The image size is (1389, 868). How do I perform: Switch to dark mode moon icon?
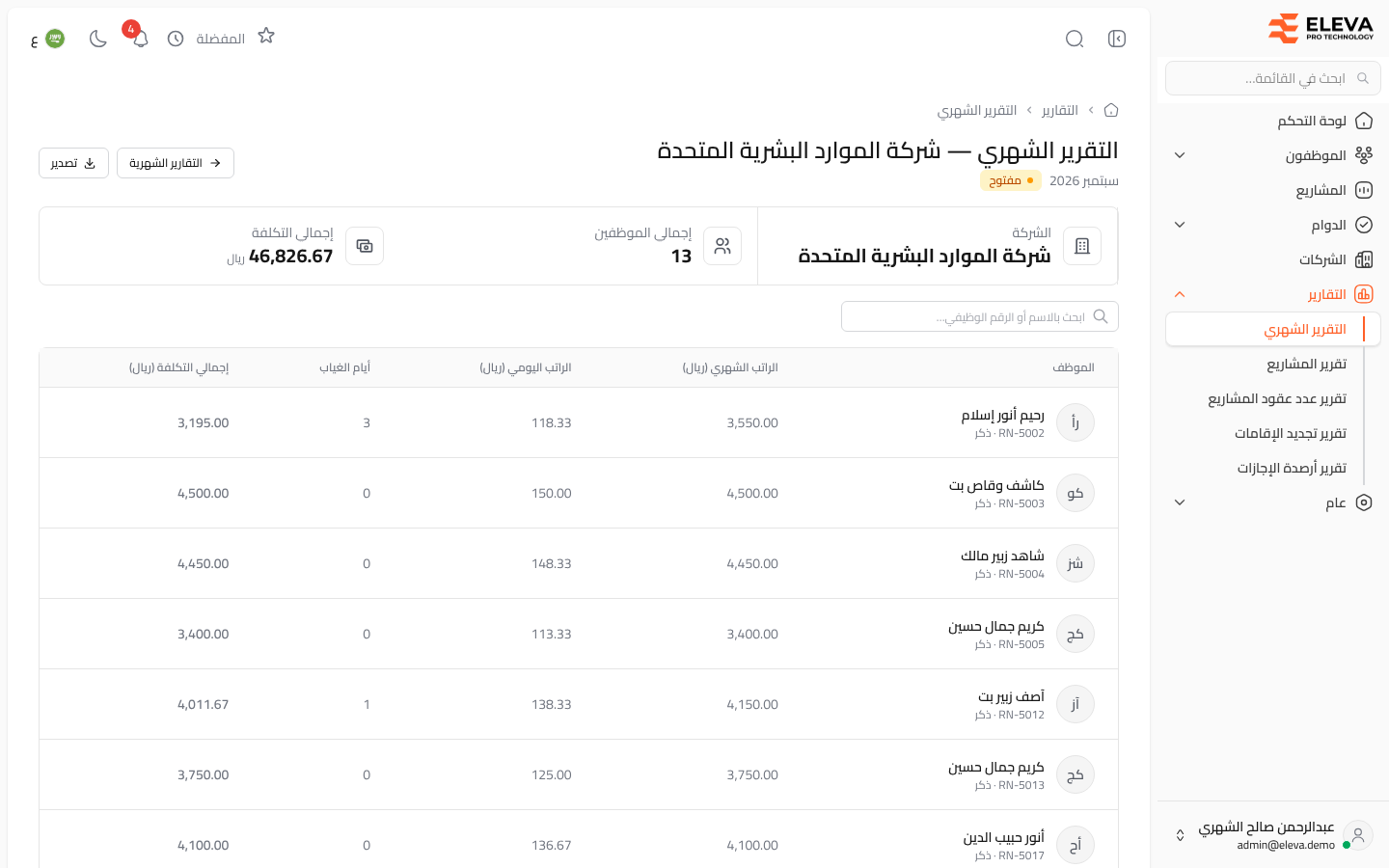tap(97, 39)
